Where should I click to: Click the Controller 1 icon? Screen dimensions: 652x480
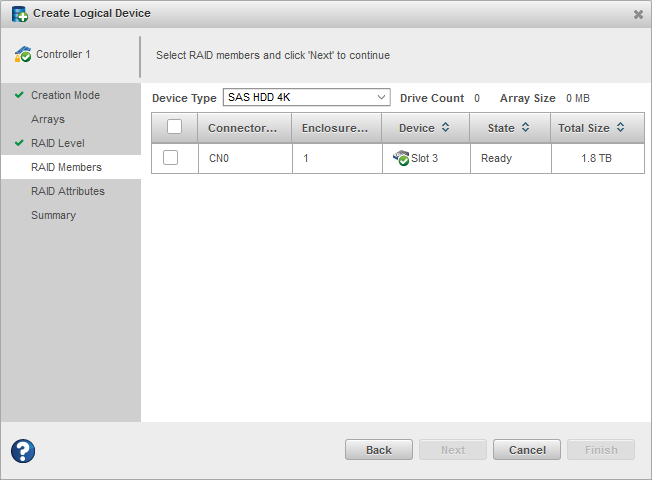[x=22, y=54]
